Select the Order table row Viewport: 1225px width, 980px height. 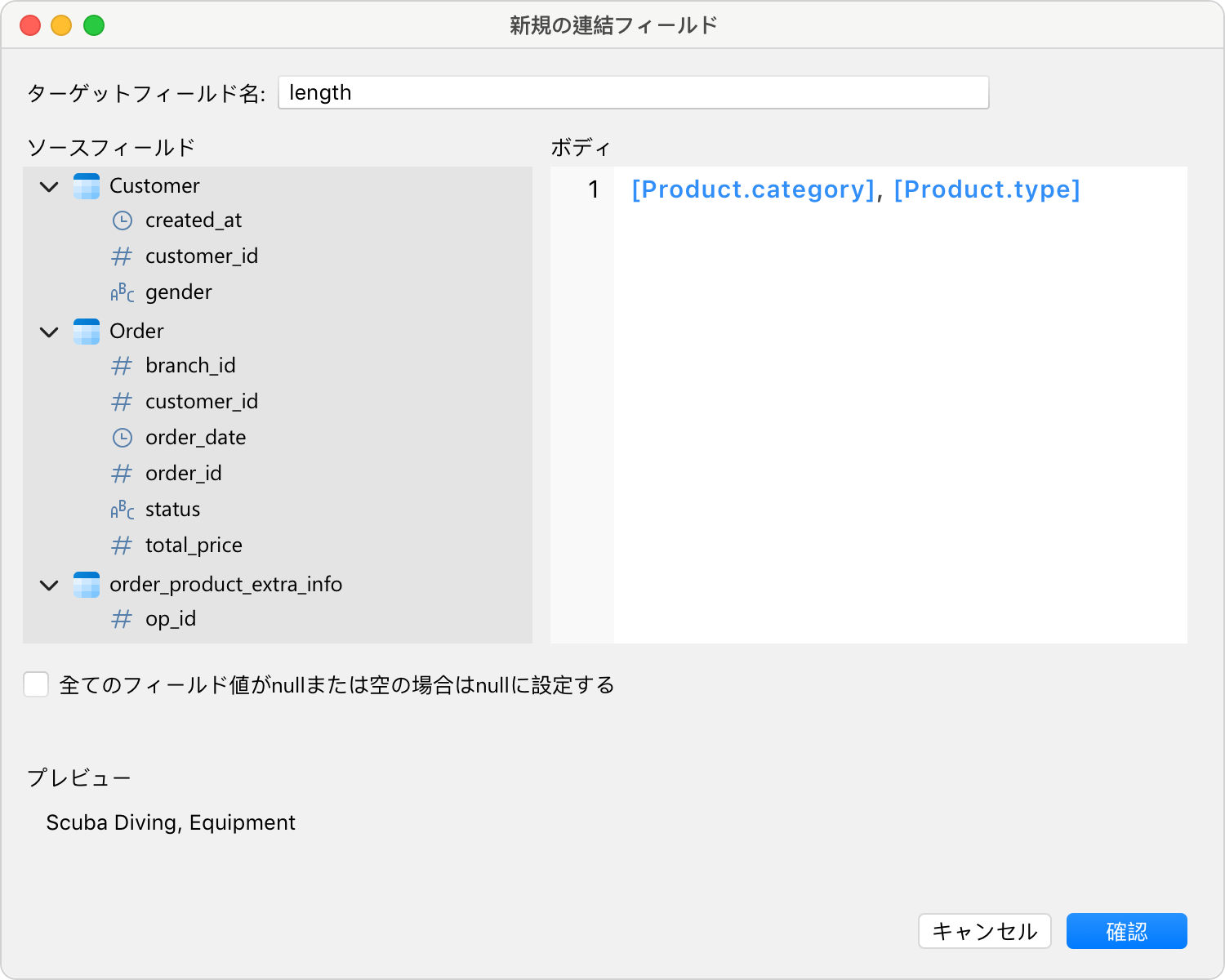click(278, 332)
